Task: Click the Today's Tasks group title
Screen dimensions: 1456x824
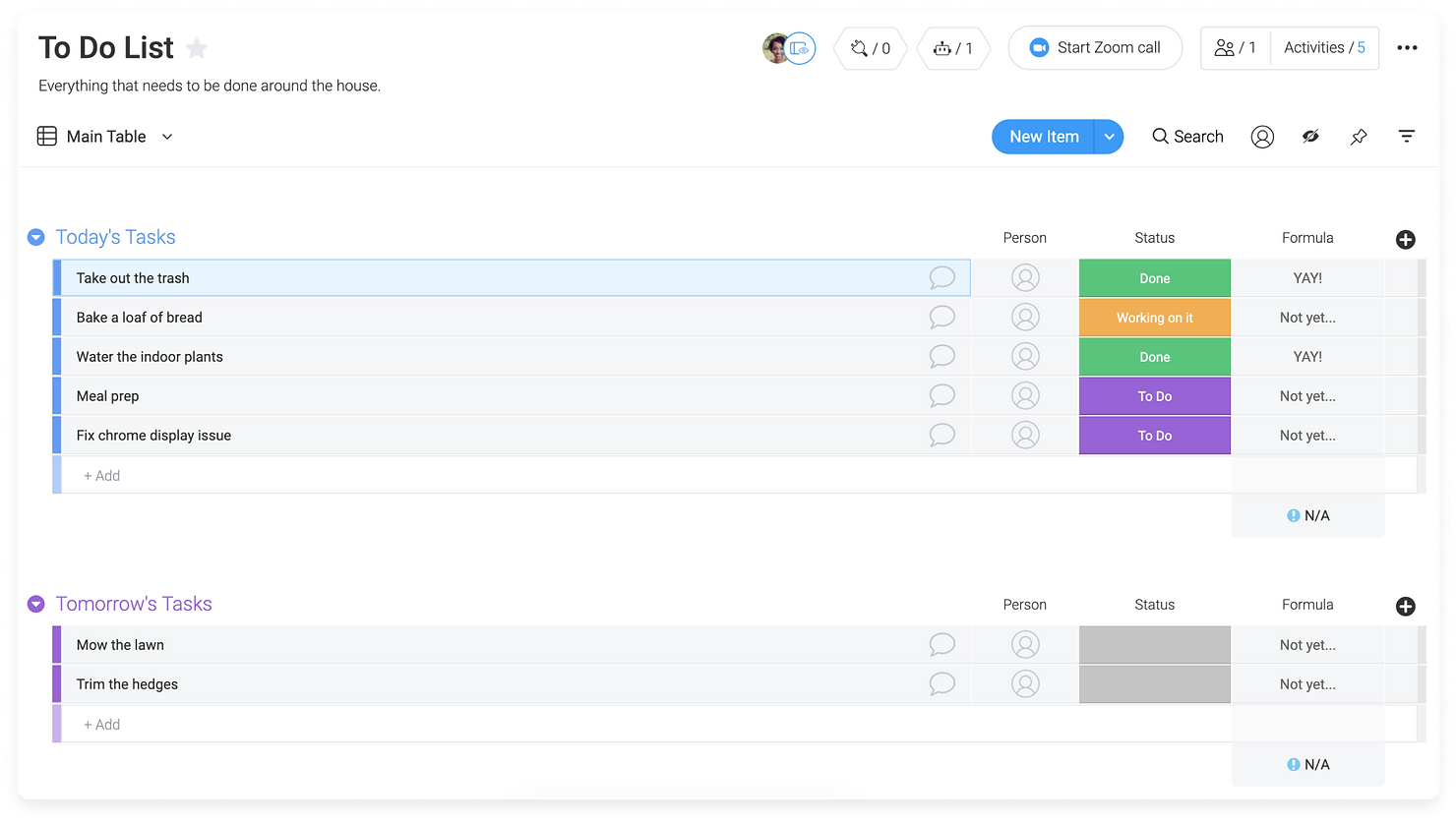Action: pos(115,237)
